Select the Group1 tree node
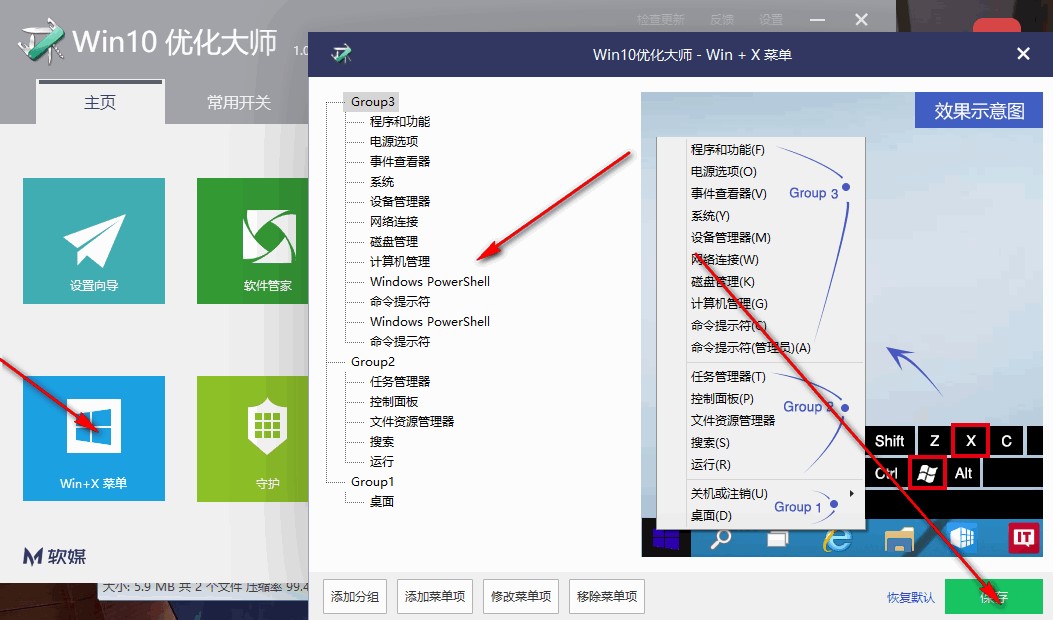The width and height of the screenshot is (1053, 620). [373, 482]
